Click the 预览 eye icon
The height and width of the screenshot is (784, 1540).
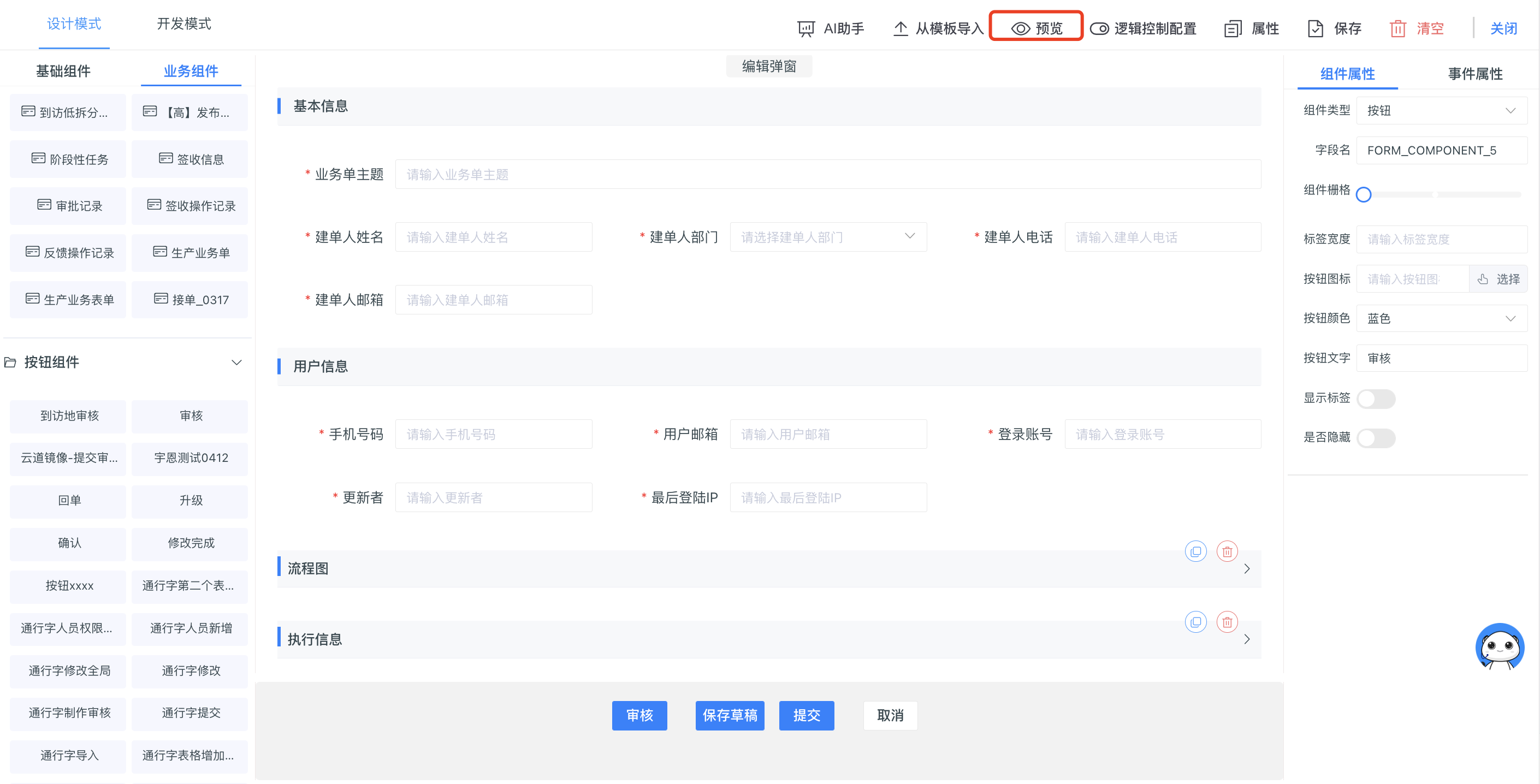pos(1020,29)
